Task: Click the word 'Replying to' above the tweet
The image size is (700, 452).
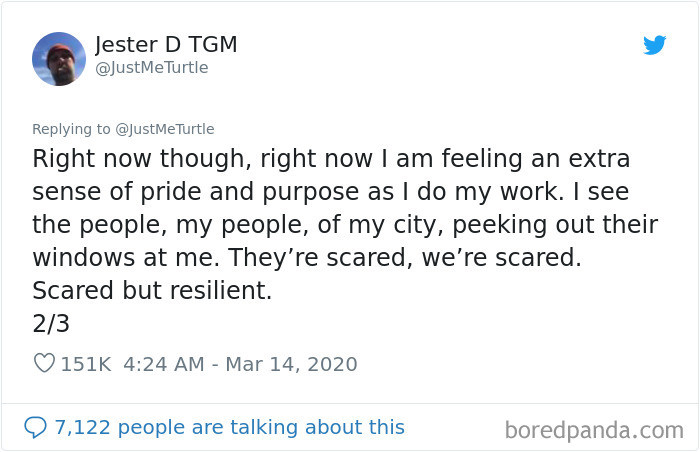Action: click(71, 129)
